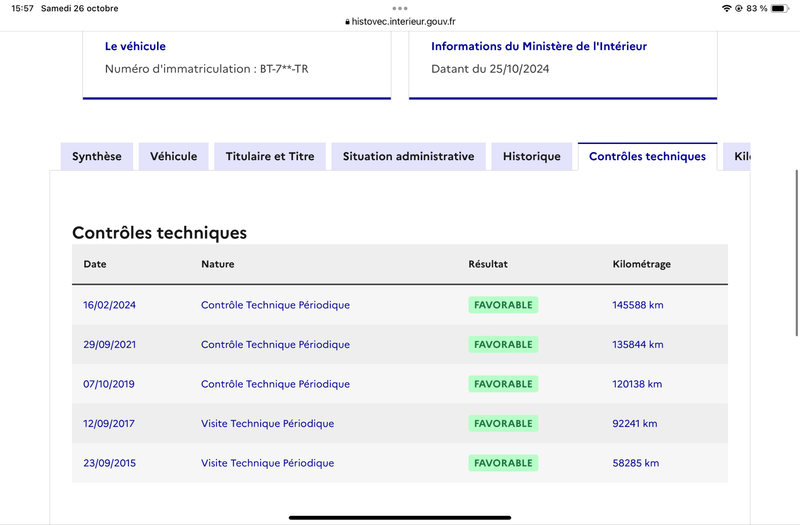
Task: Click the FAVORABLE badge for 16/02/2024
Action: coord(503,305)
